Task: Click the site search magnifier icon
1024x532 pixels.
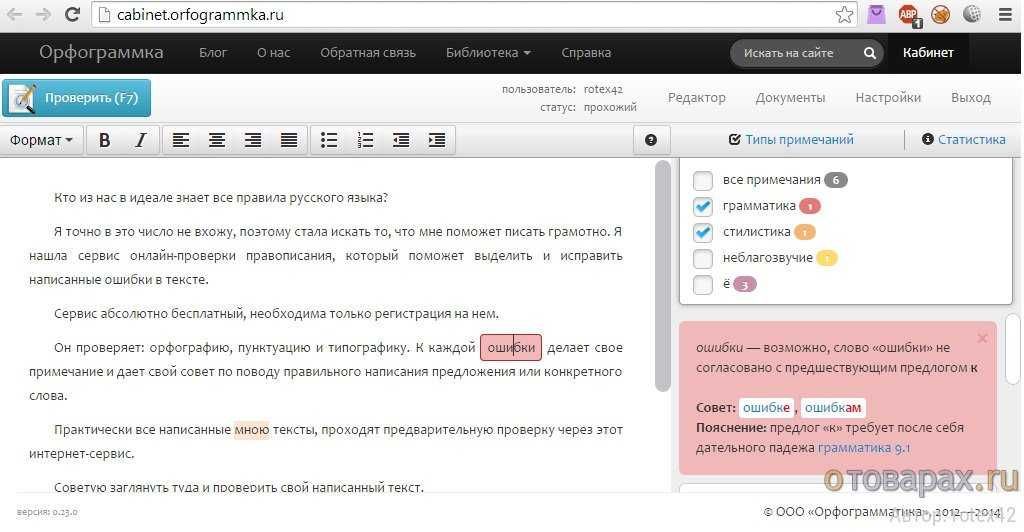Action: coord(869,53)
